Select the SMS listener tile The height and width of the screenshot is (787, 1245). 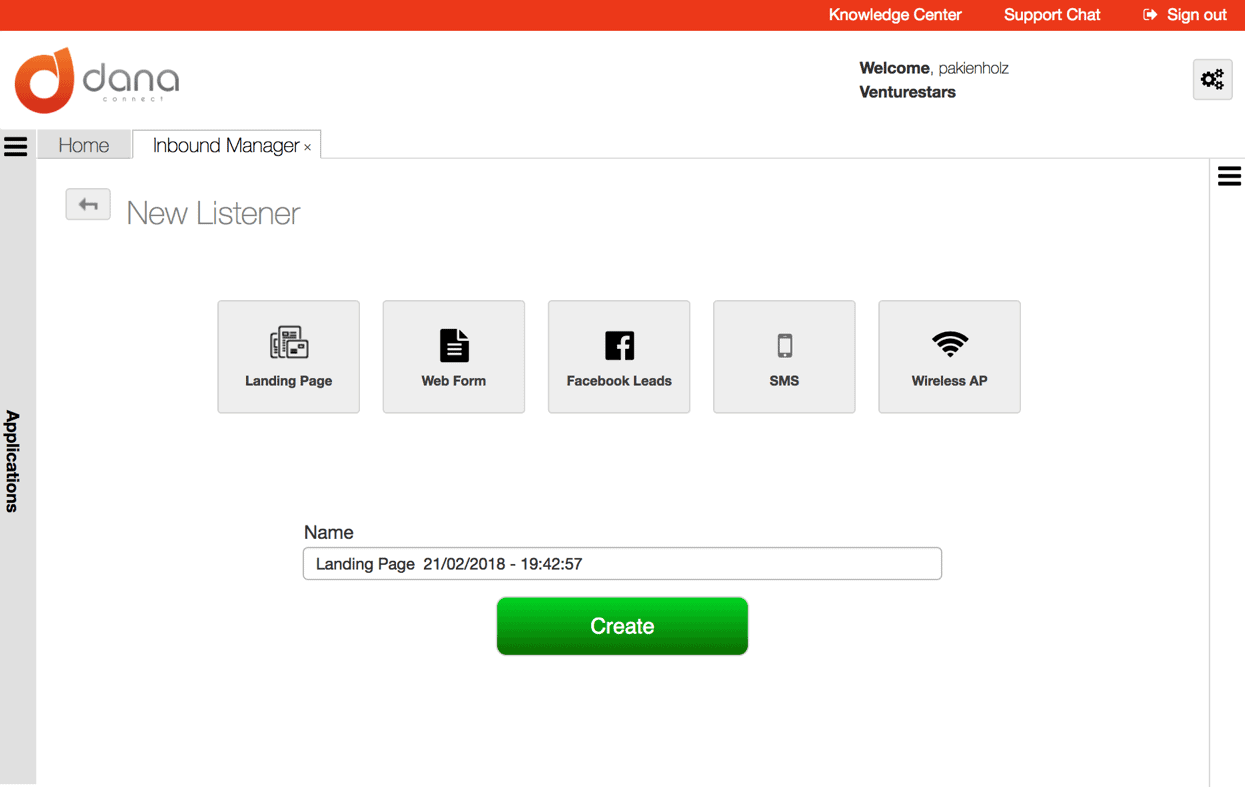[784, 357]
